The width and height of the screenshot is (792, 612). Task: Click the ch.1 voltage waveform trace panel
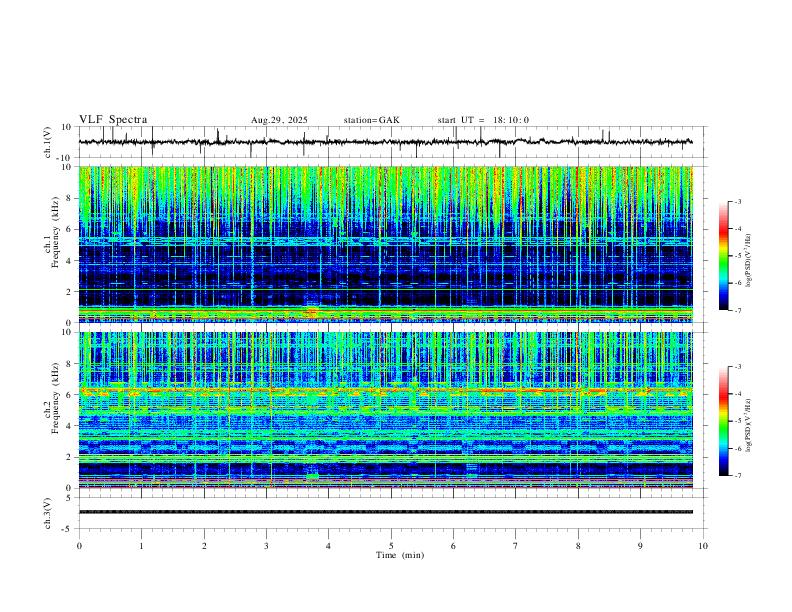click(393, 142)
